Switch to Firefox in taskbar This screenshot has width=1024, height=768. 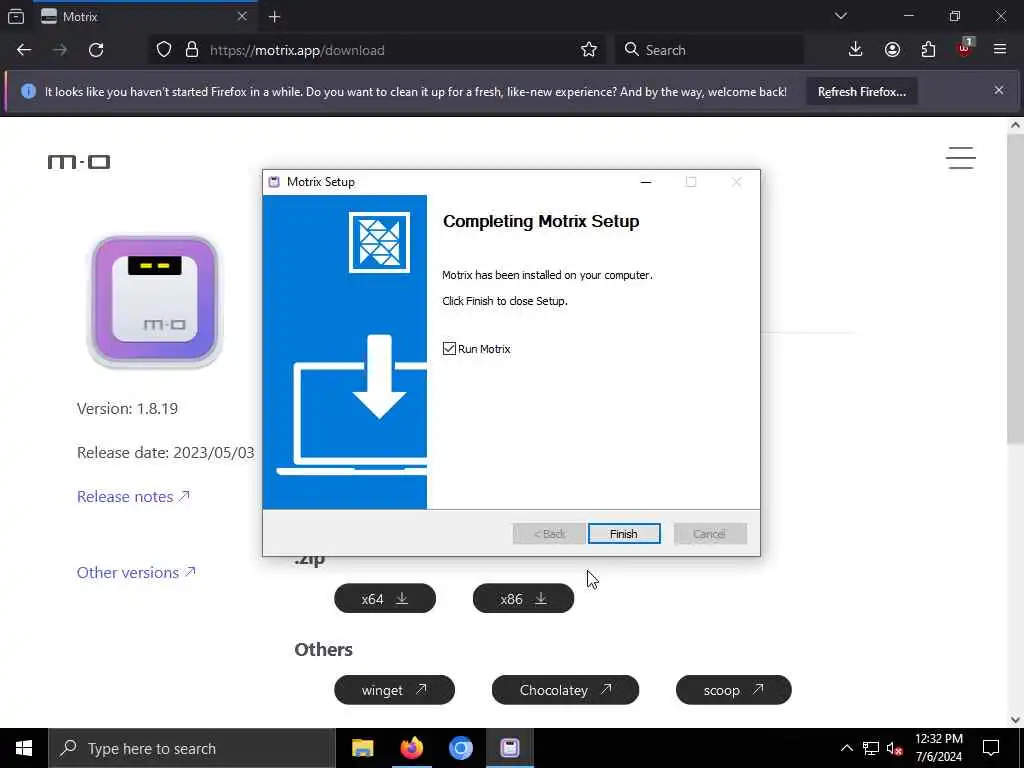(411, 748)
